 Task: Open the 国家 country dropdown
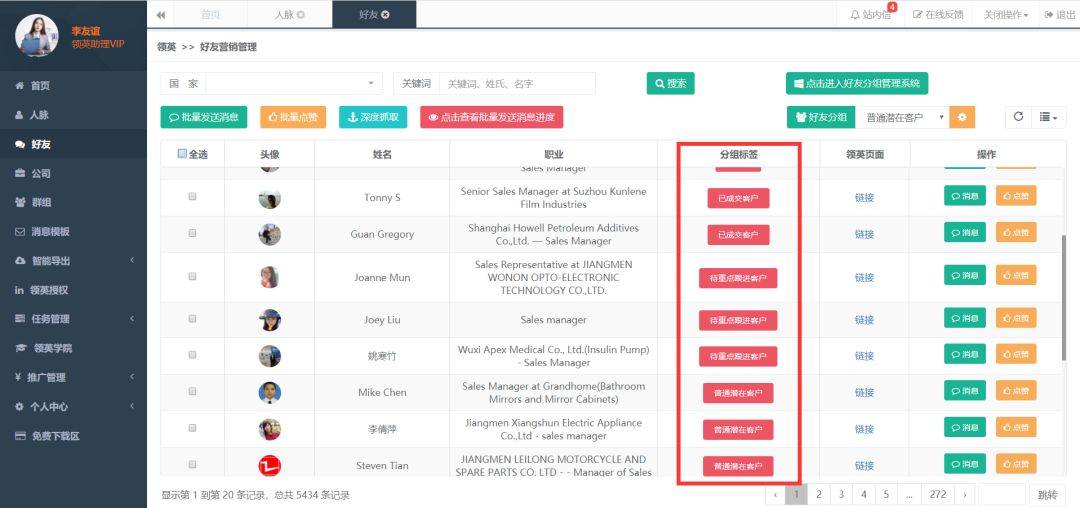tap(294, 83)
